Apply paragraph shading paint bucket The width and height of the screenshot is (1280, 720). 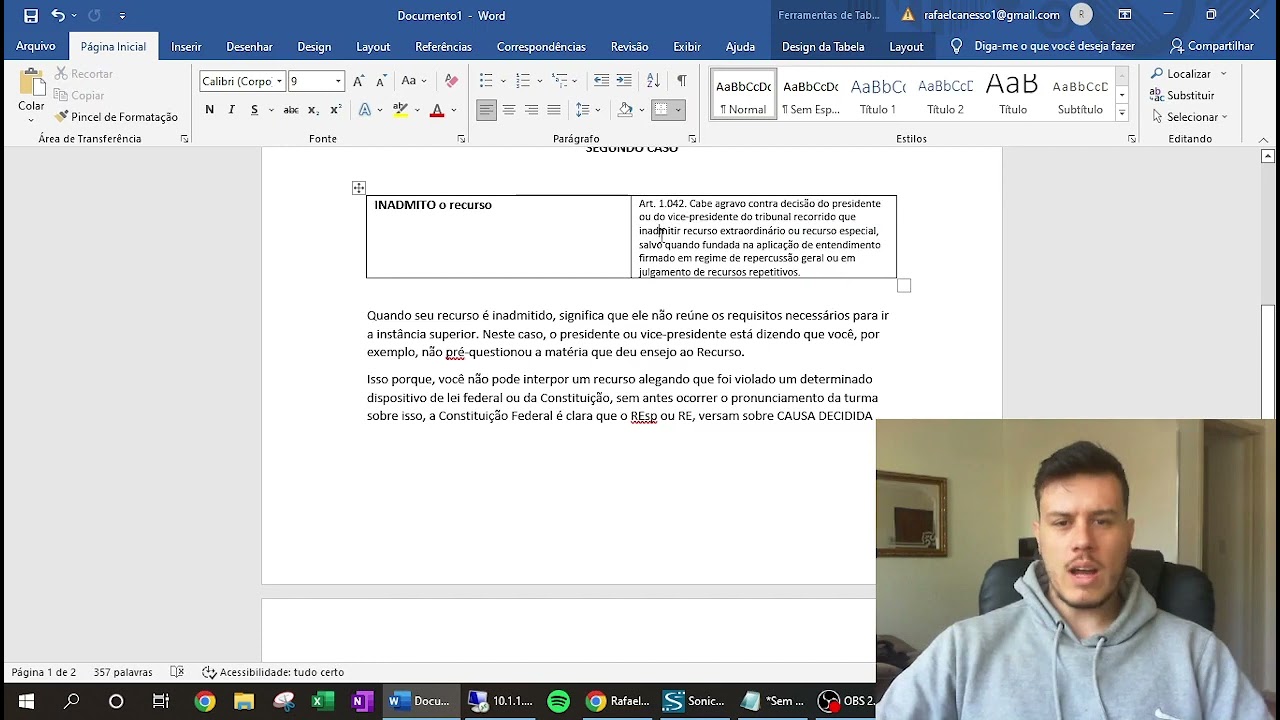coord(626,110)
